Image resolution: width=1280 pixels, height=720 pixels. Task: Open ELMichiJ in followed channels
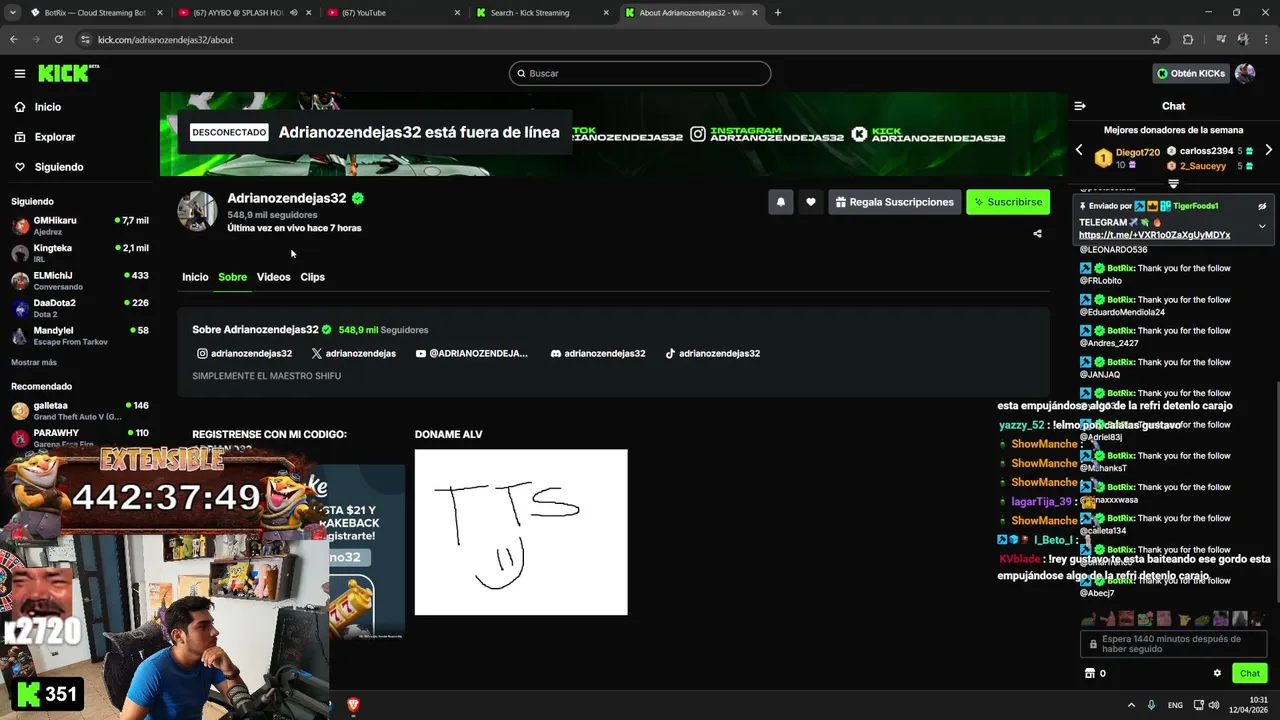click(80, 280)
